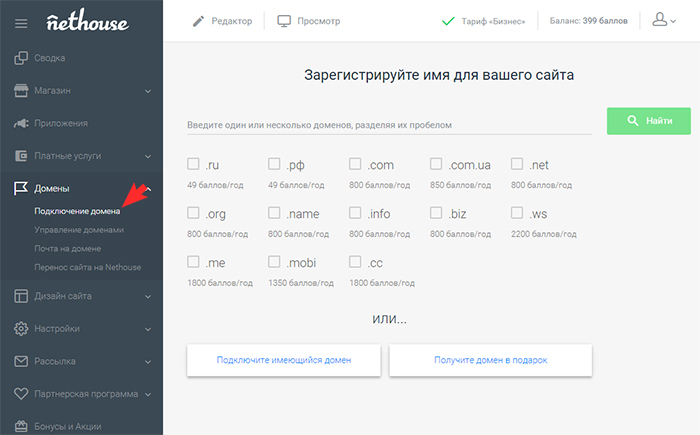Screen dimensions: 700x435
Task: Expand the Настройки sidebar section
Action: tap(148, 328)
